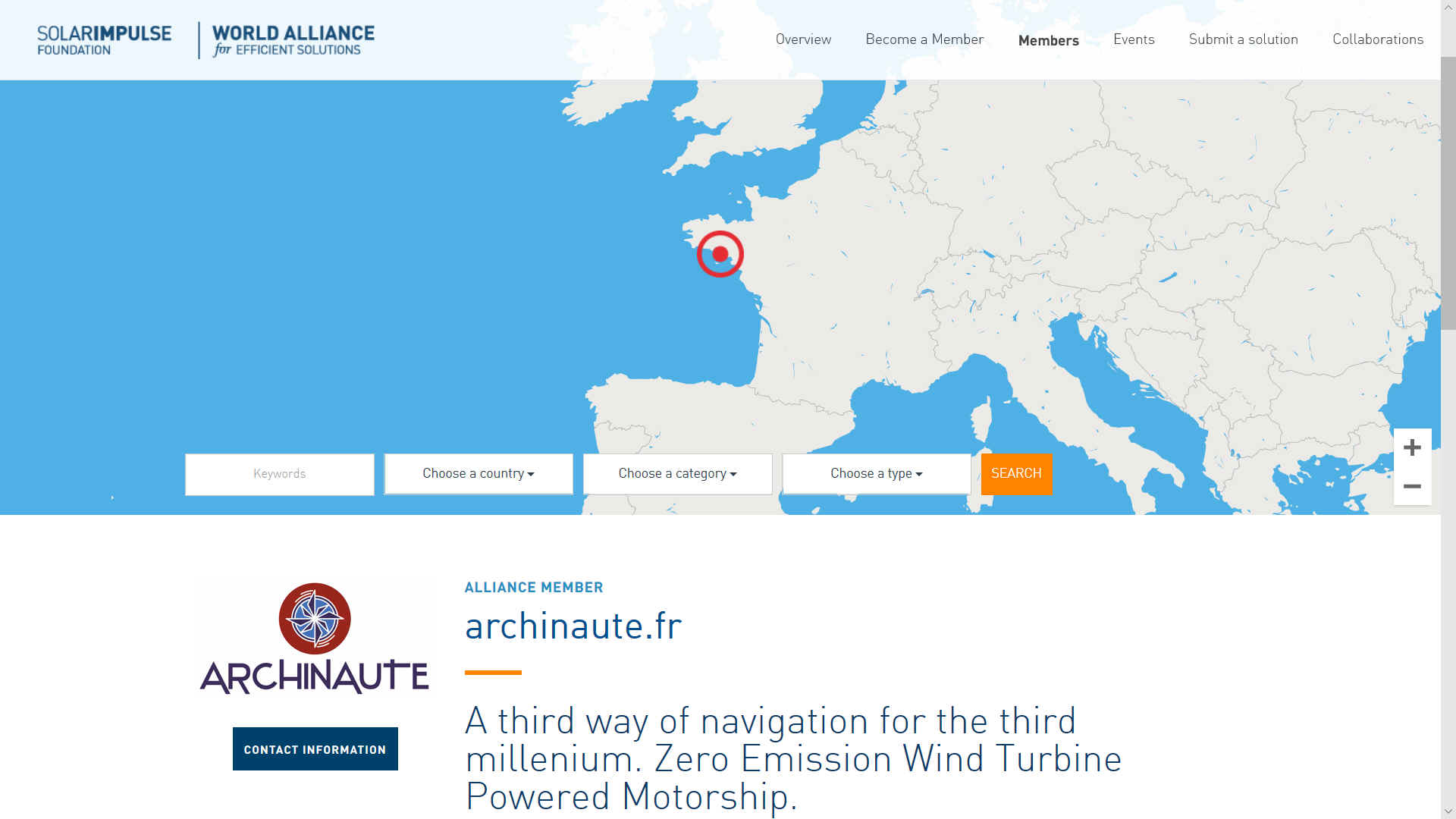Go to the Events menu item
The width and height of the screenshot is (1456, 819).
[x=1134, y=39]
